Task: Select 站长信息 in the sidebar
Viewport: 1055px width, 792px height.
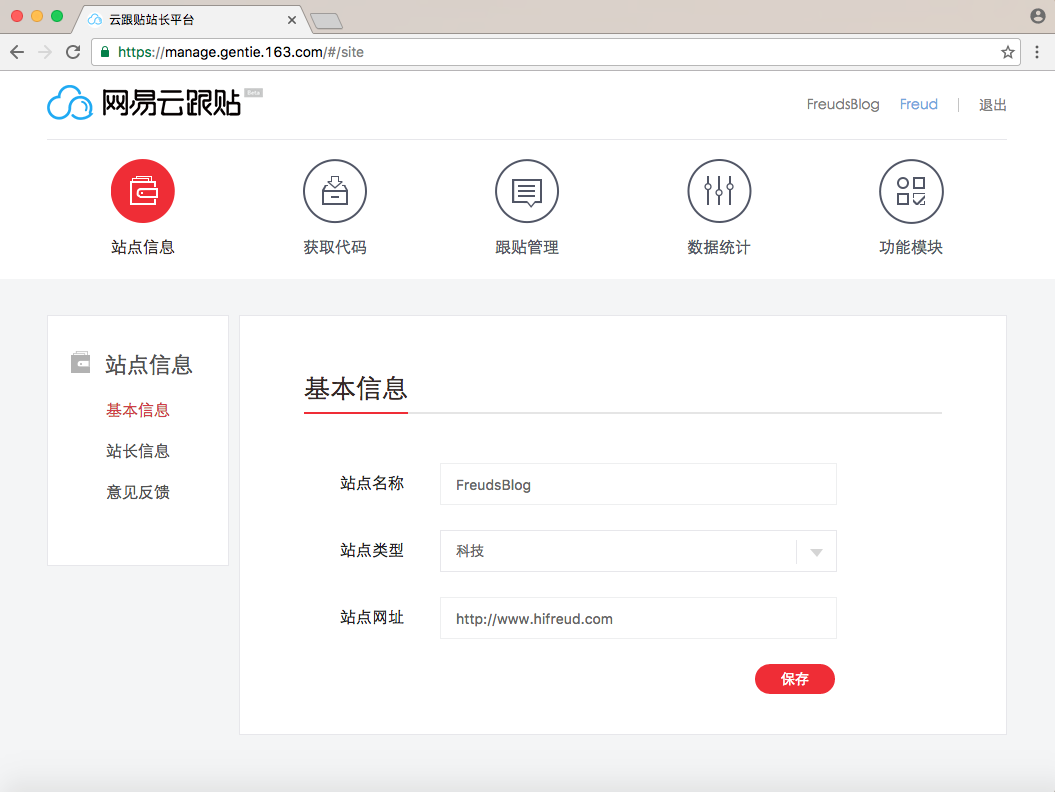Action: click(x=138, y=451)
